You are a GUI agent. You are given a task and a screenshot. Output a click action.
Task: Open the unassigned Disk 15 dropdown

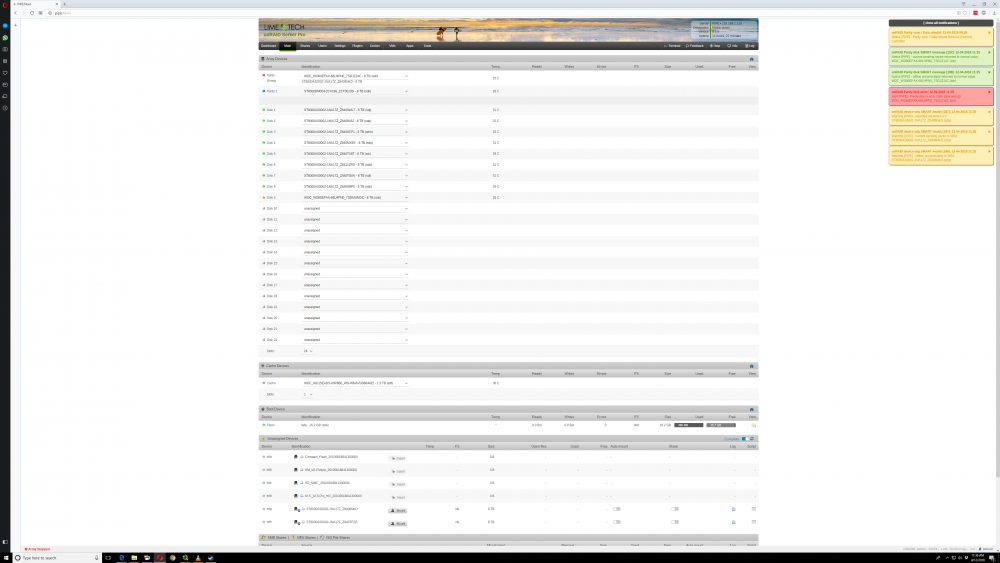pyautogui.click(x=355, y=263)
